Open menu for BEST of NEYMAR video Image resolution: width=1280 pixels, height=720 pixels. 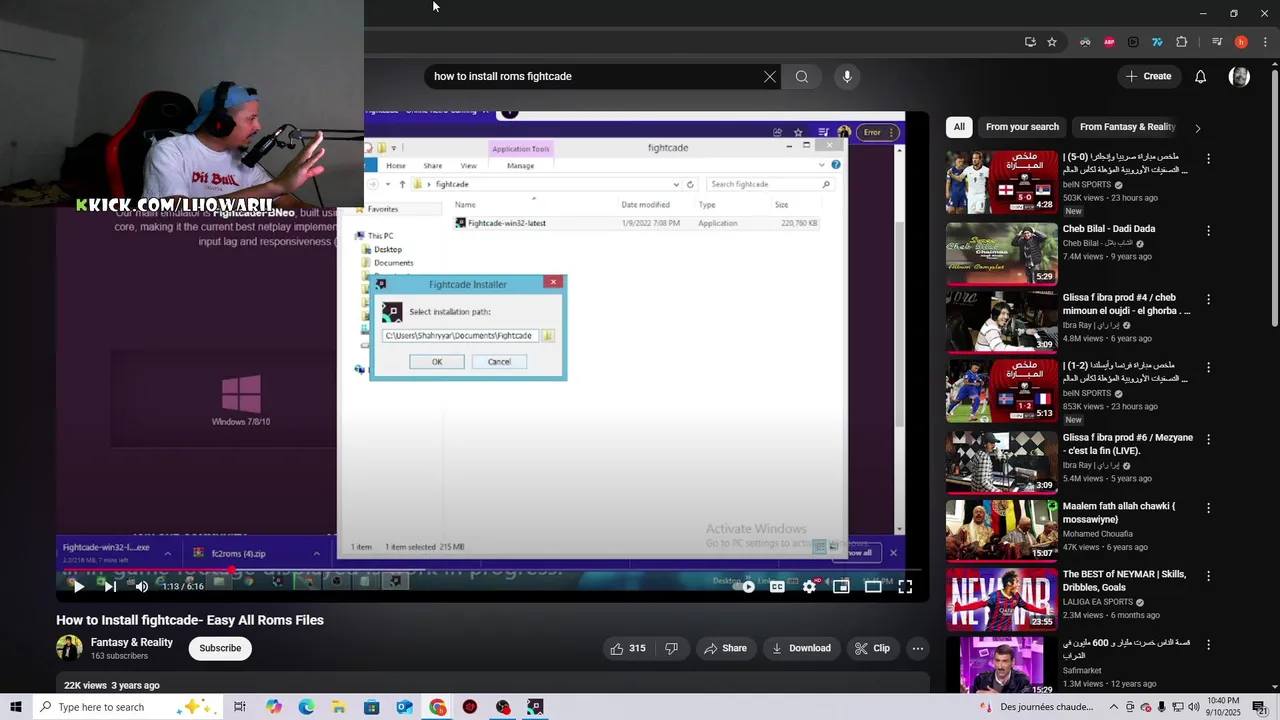(1208, 576)
